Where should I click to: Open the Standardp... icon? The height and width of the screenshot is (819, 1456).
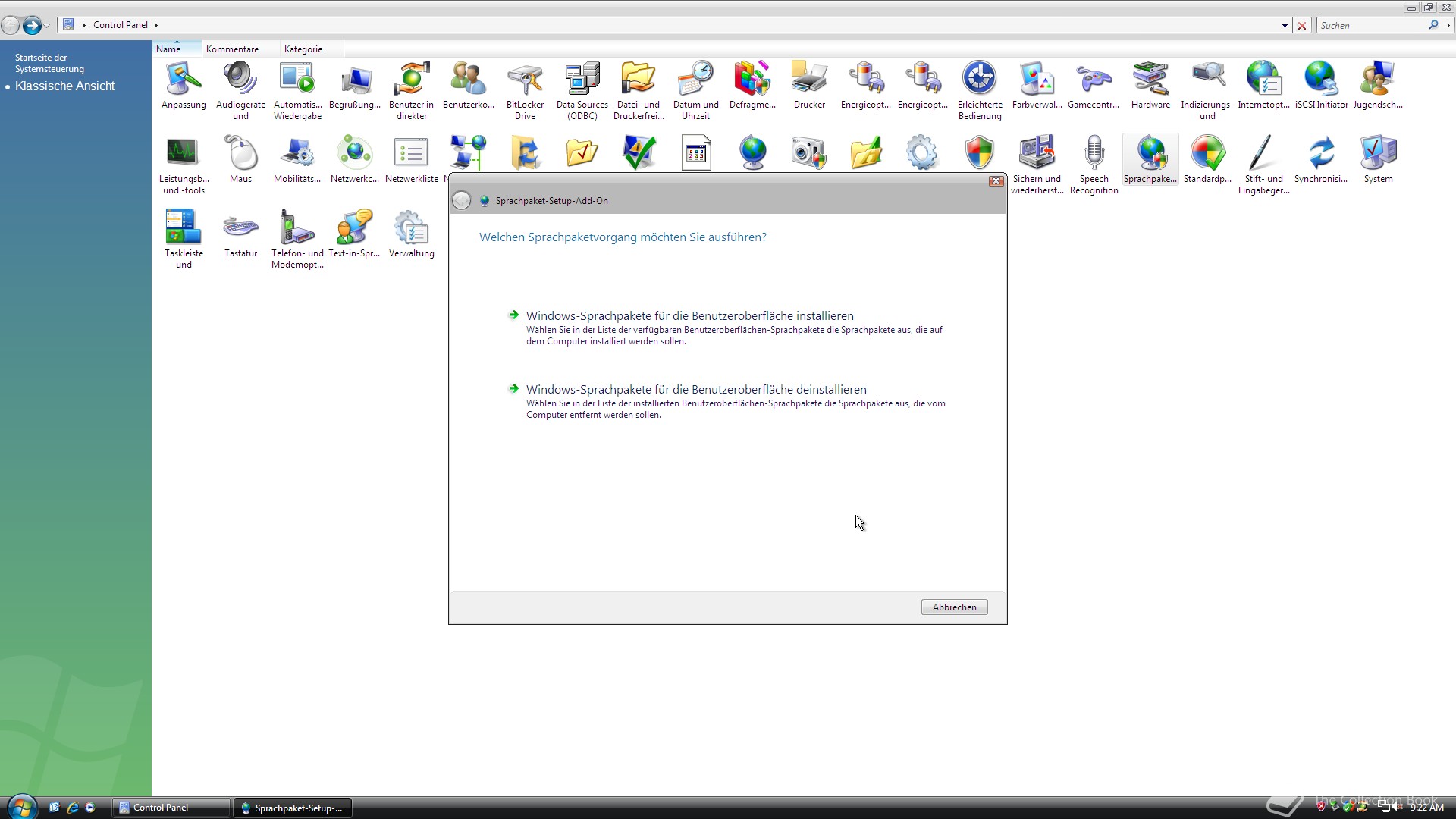(1207, 160)
